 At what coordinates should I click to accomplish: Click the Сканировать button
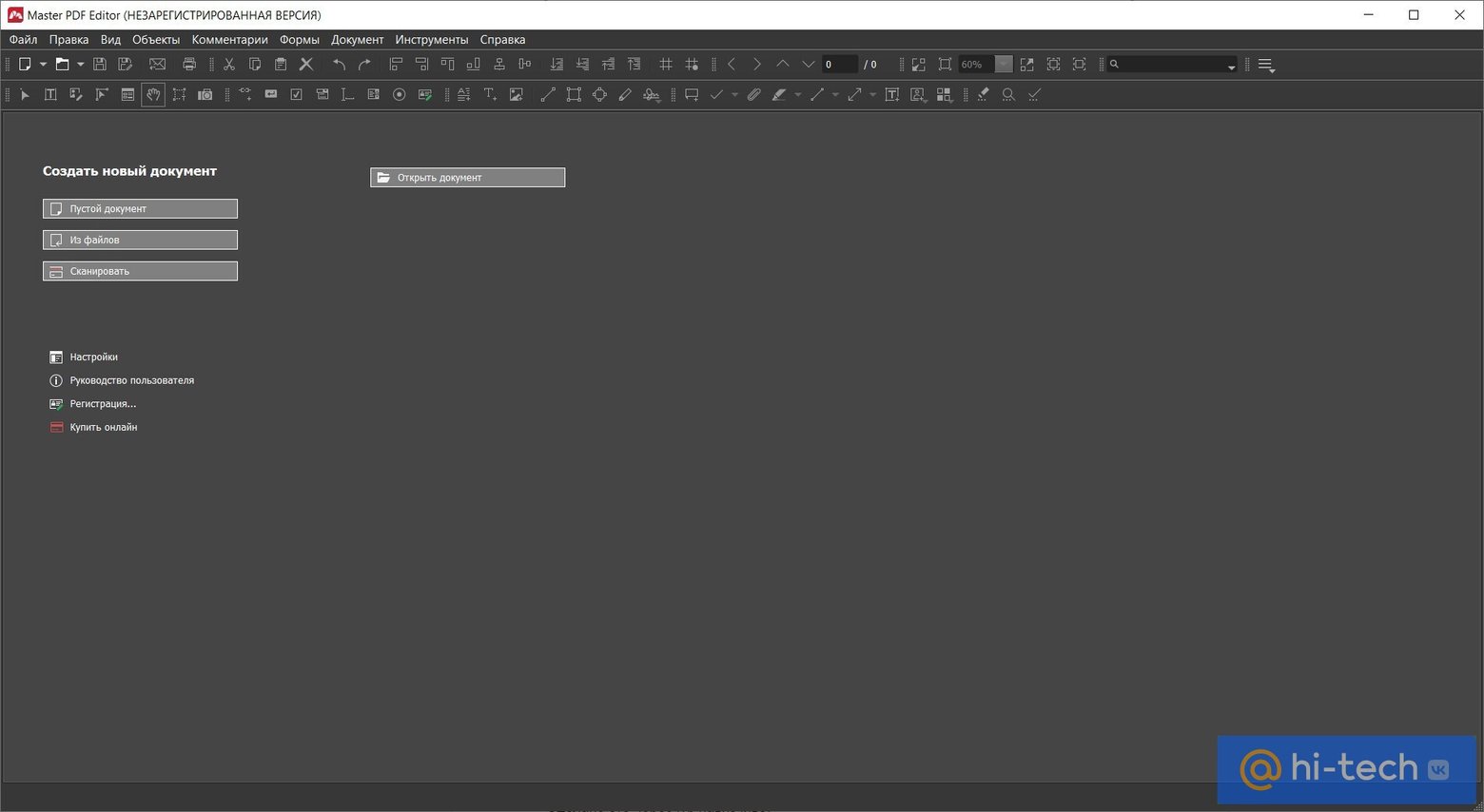pyautogui.click(x=140, y=271)
